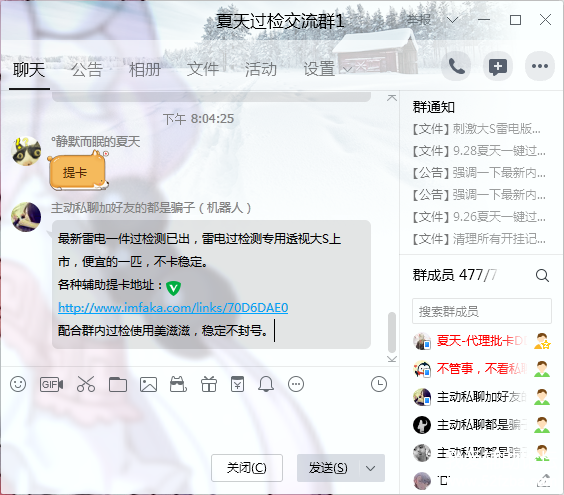Open notice 【文件】9.26夏天一键过
Viewport: 564px width, 495px height.
coord(478,217)
